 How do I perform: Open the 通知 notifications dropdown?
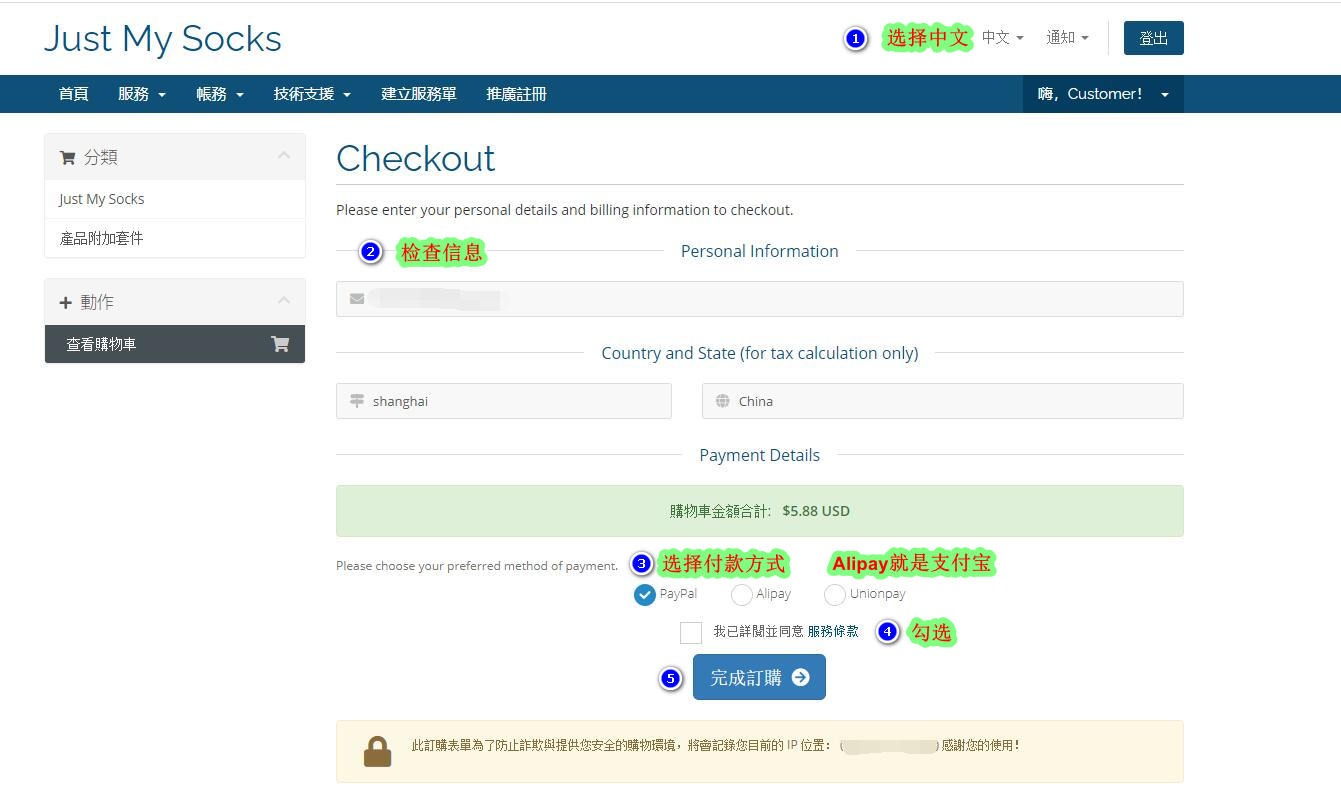[x=1067, y=38]
